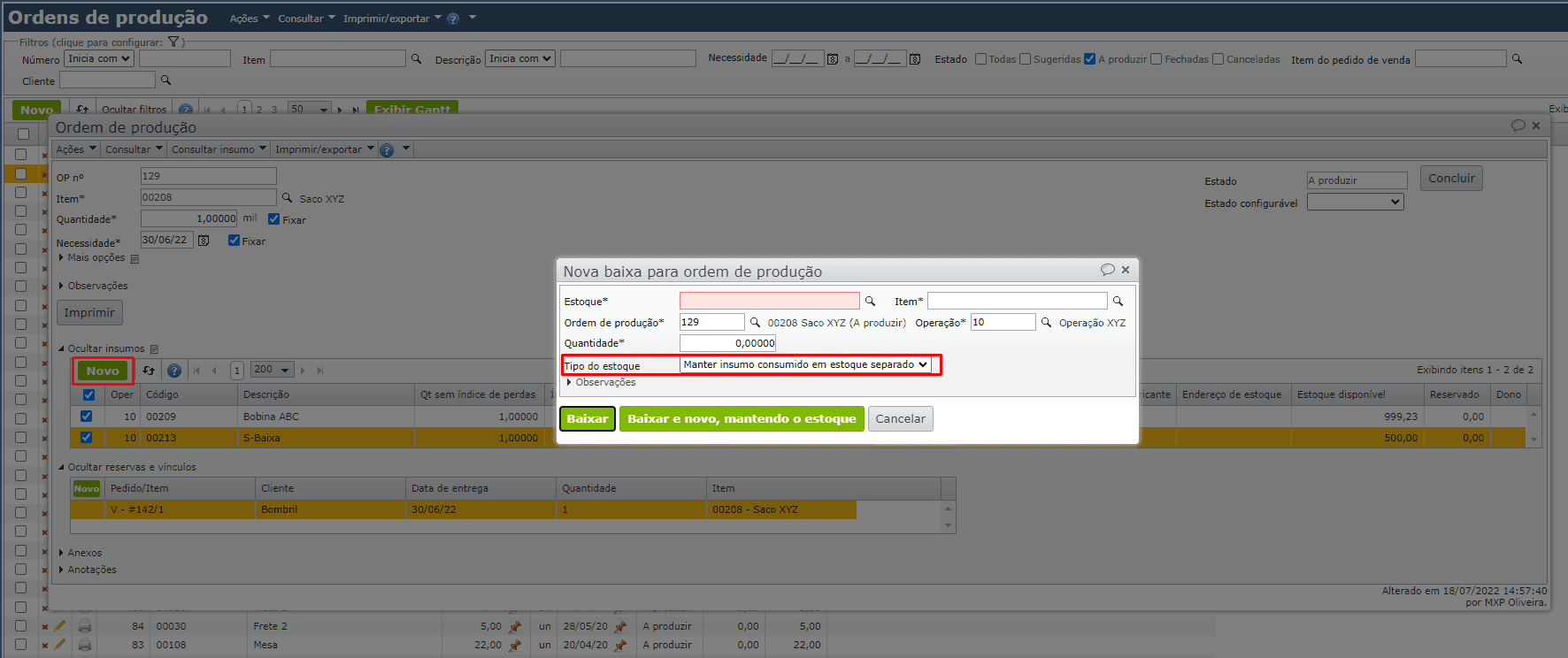This screenshot has width=1568, height=658.
Task: Expand Observações in the Ordem de produção window
Action: tap(93, 286)
